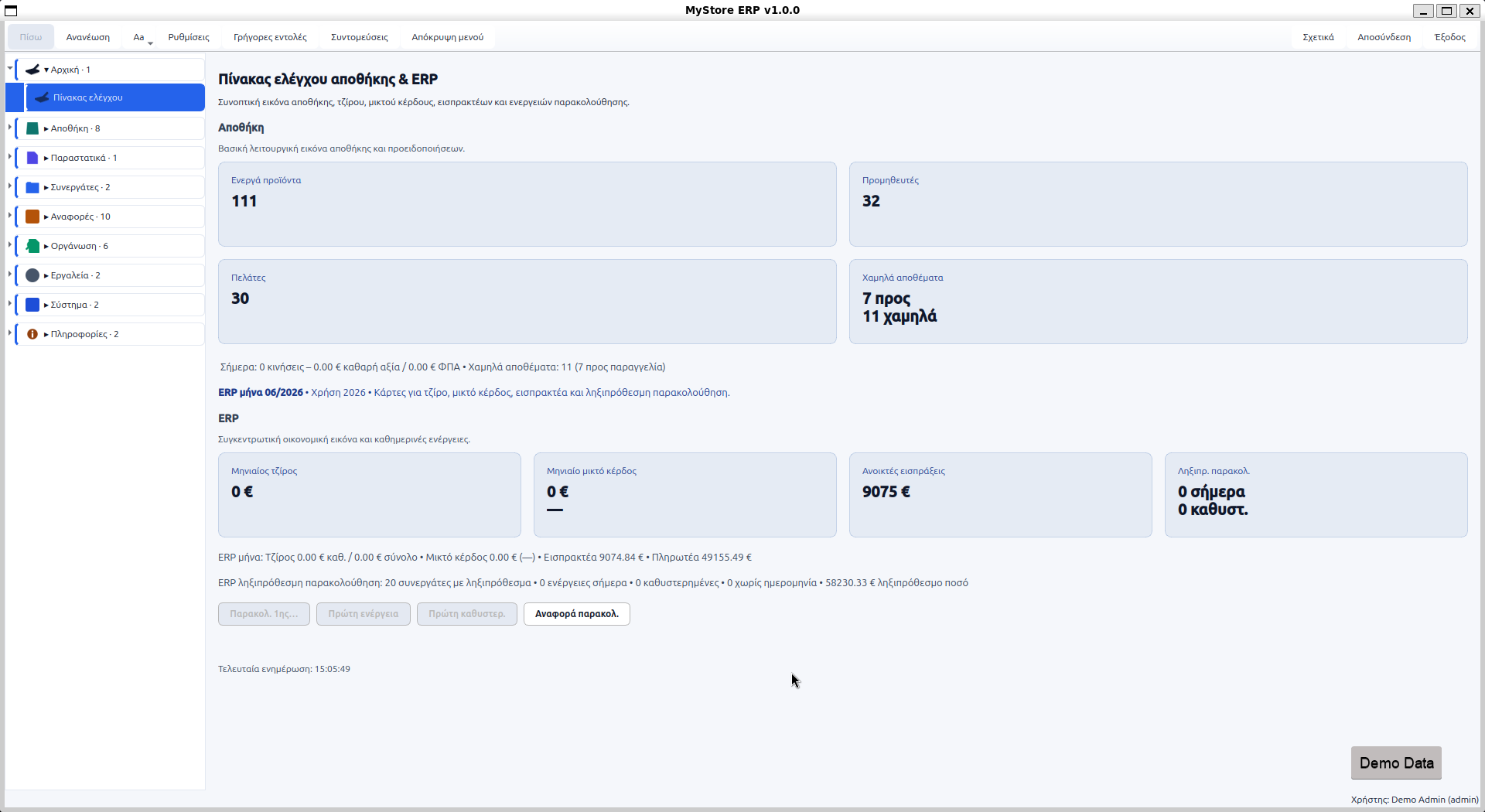Click the Πρώτη καθυστερ. button

click(x=467, y=614)
